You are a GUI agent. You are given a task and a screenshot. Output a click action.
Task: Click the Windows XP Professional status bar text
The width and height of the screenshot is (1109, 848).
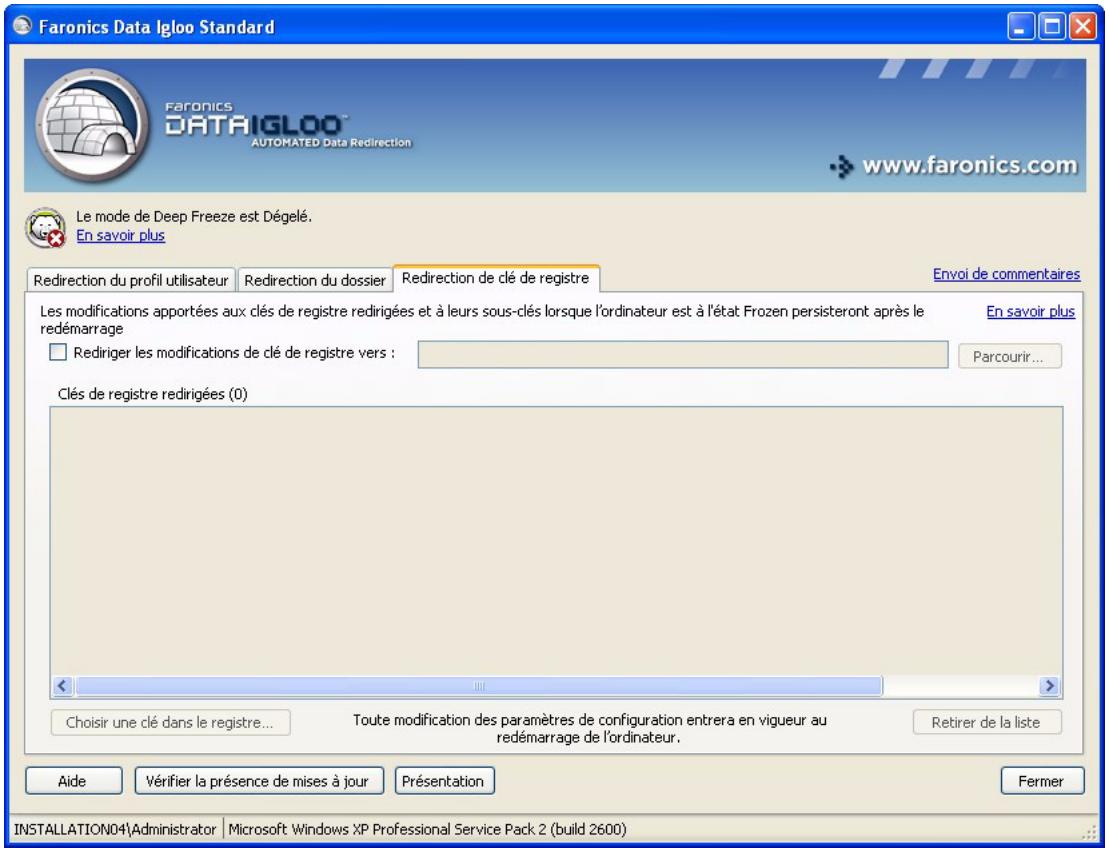pos(427,829)
